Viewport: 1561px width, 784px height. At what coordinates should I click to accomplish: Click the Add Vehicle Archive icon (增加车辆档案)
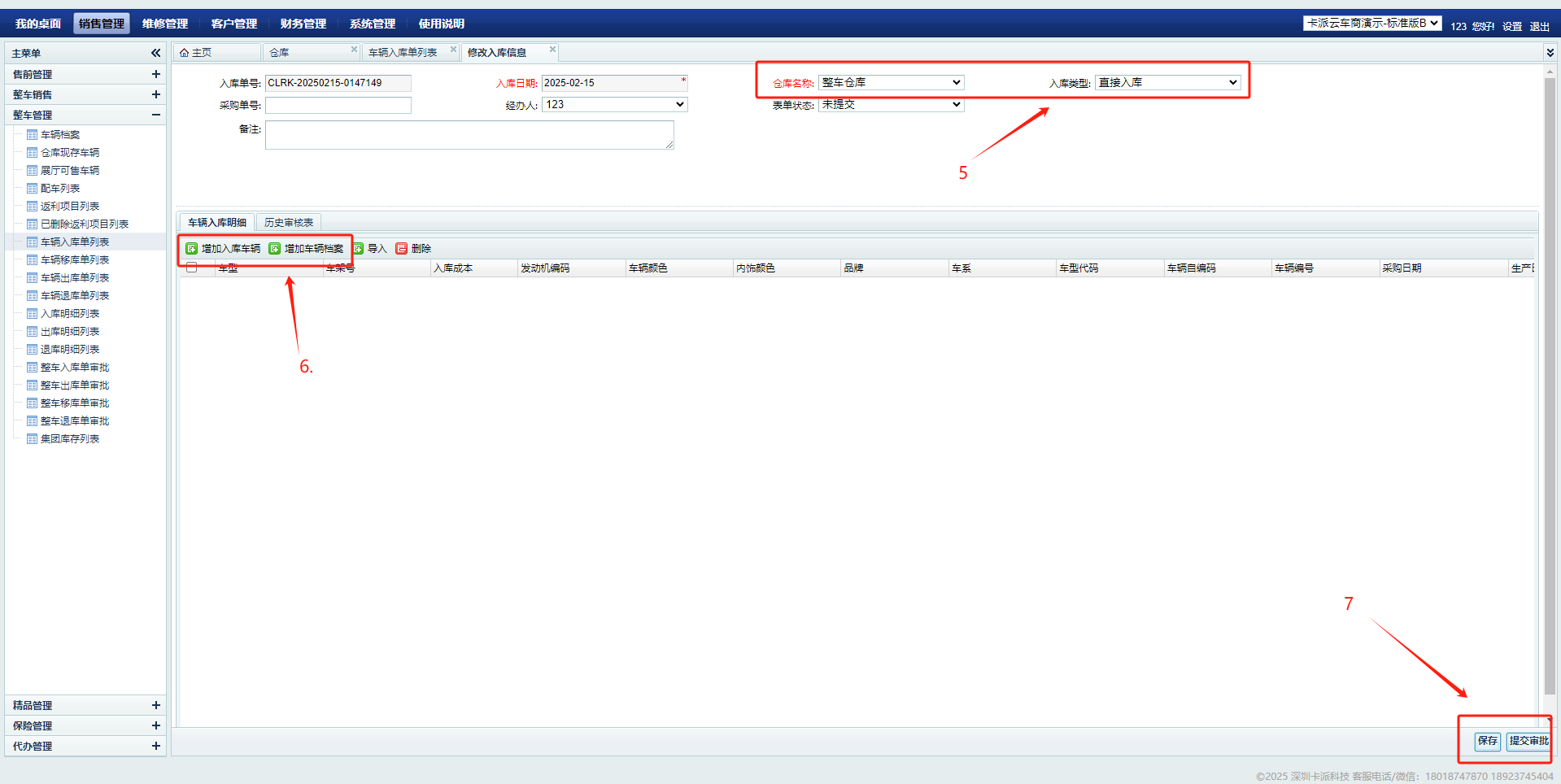275,249
